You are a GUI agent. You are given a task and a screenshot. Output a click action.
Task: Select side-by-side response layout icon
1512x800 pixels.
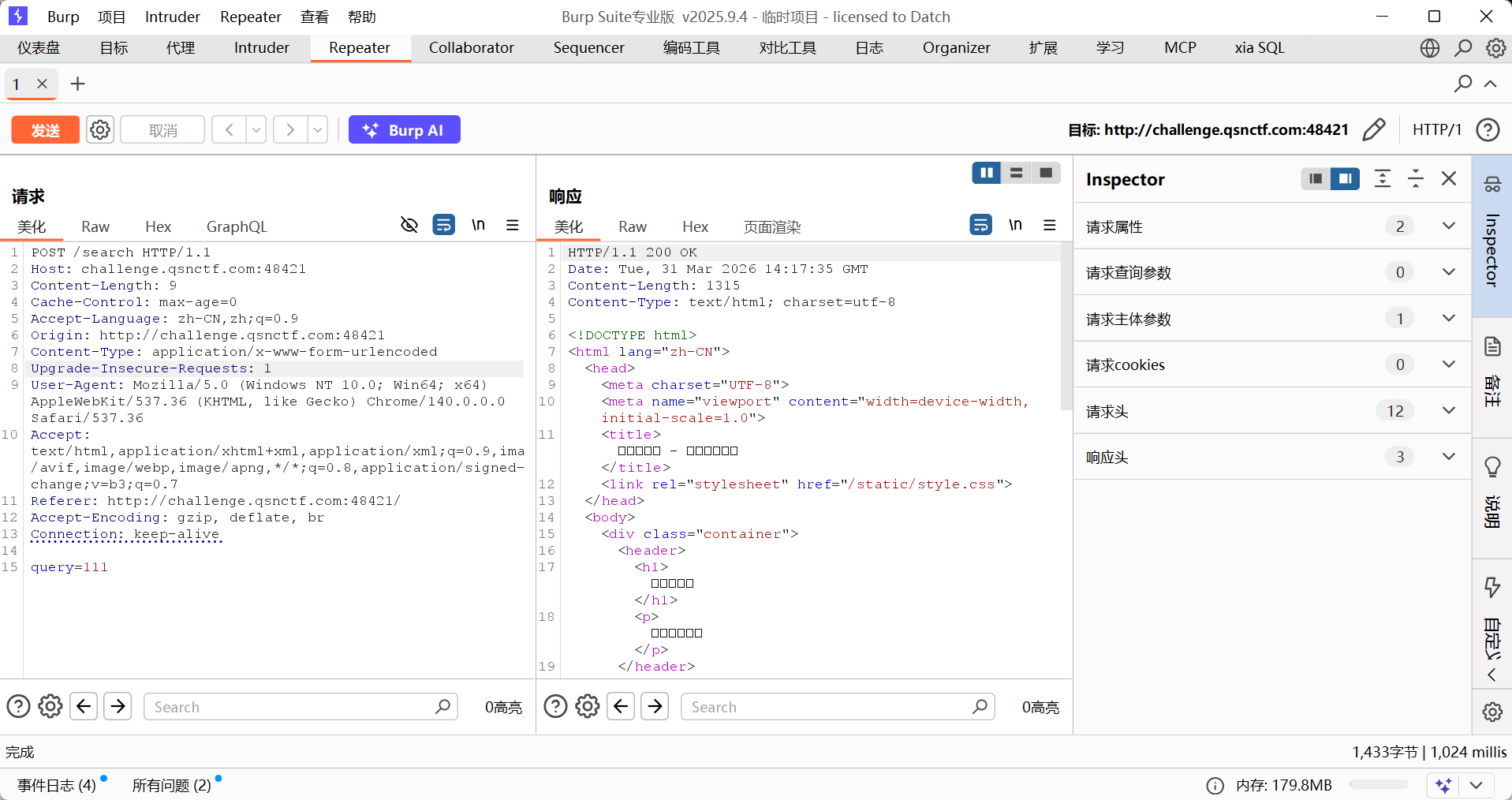pyautogui.click(x=986, y=173)
